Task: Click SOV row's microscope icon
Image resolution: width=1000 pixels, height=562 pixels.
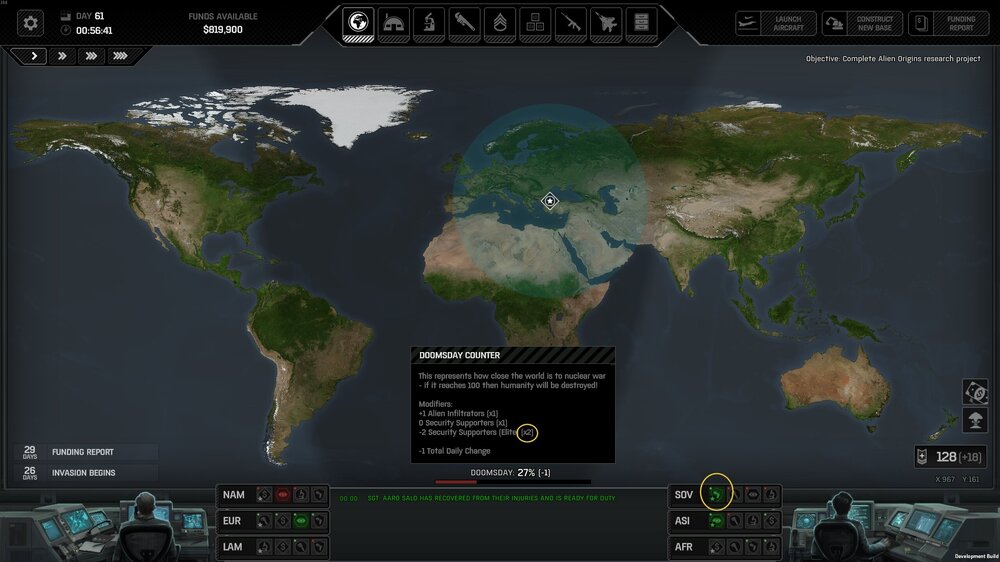Action: [x=772, y=494]
